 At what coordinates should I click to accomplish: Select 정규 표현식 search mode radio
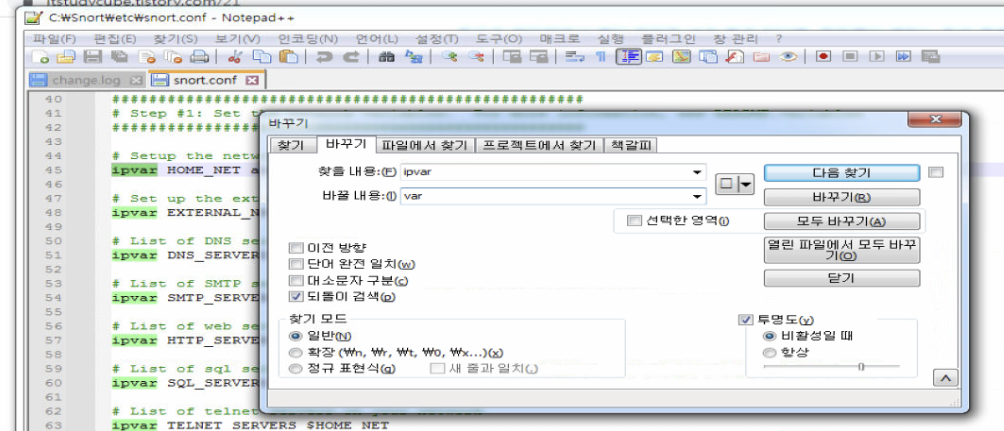tap(295, 369)
